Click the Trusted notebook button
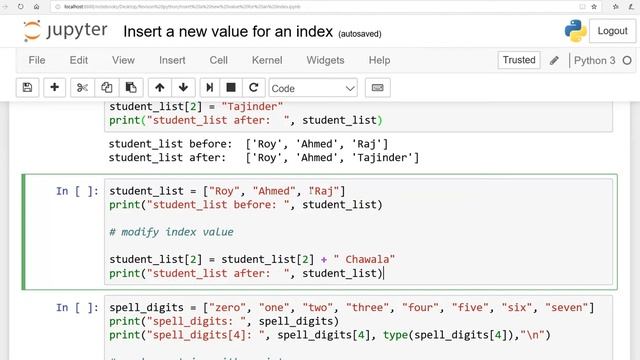Image resolution: width=640 pixels, height=360 pixels. coord(519,60)
